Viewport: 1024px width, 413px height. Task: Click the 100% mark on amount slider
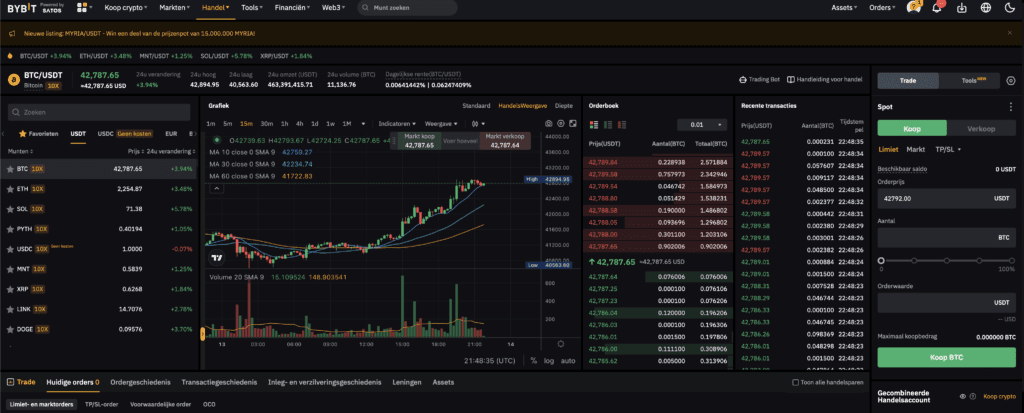(x=1012, y=261)
